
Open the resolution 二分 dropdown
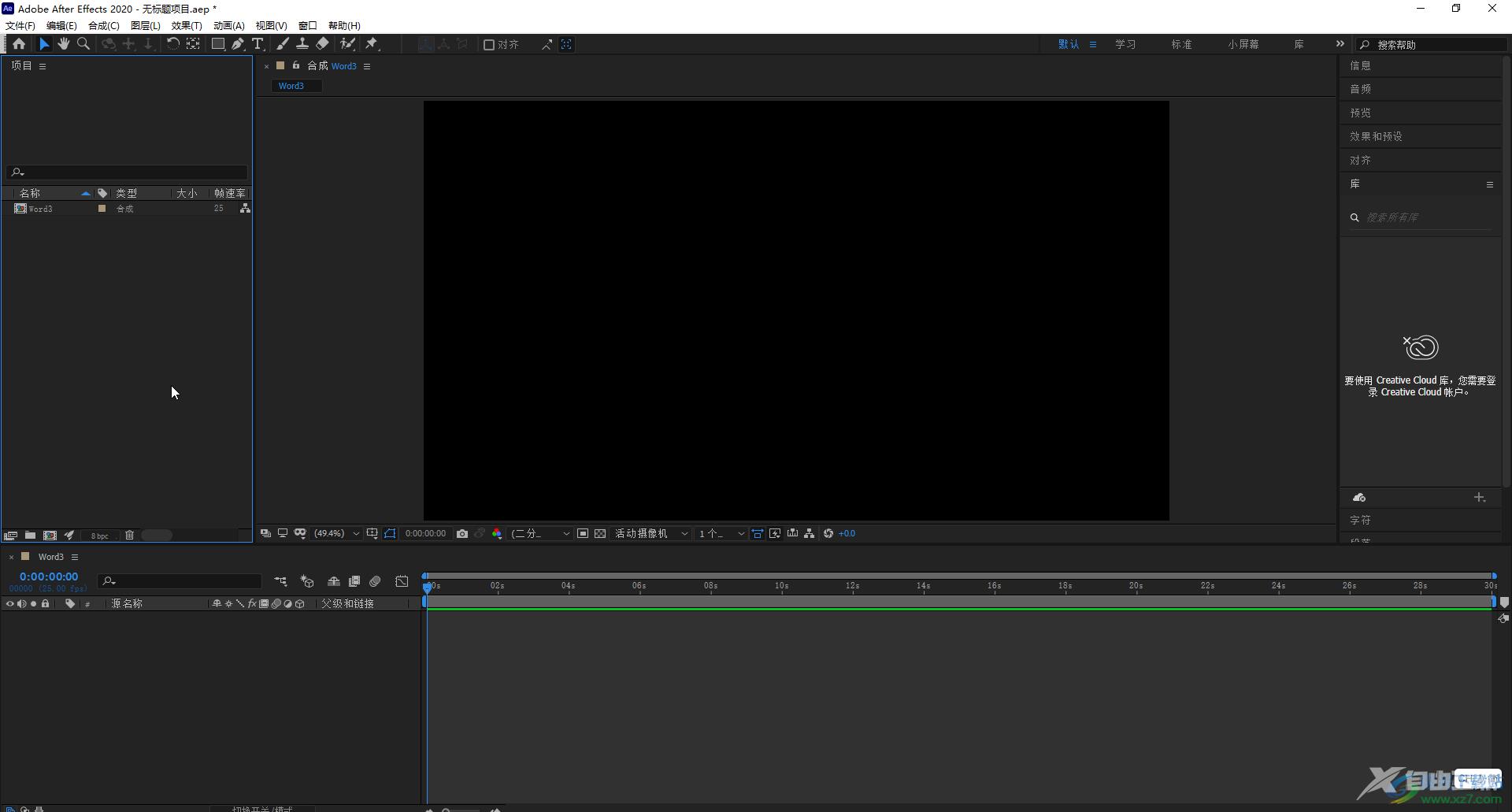(x=540, y=534)
